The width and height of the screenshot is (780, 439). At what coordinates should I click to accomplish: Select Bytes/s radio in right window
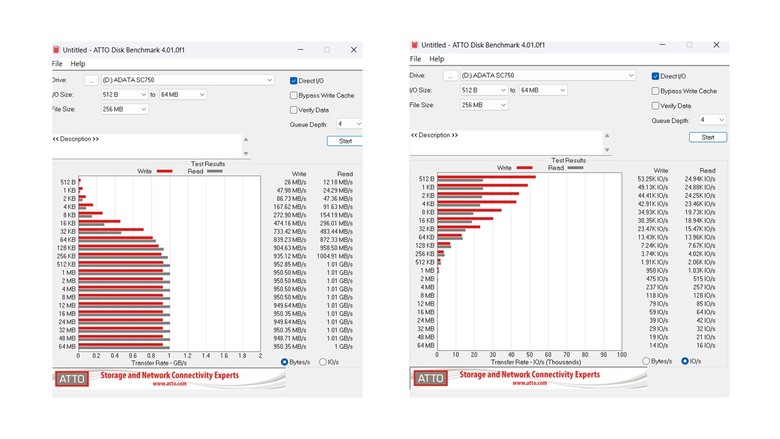[646, 361]
